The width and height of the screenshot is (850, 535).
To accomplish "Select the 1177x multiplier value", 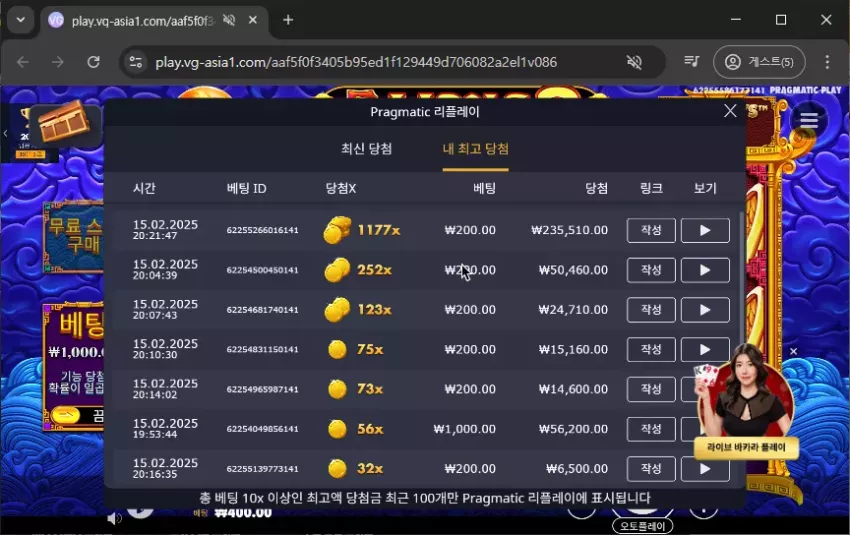I will click(x=379, y=230).
